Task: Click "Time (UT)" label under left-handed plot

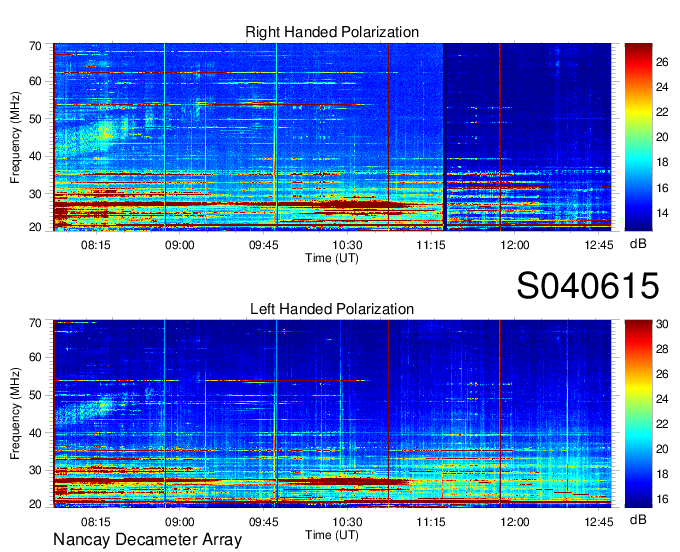Action: (332, 535)
